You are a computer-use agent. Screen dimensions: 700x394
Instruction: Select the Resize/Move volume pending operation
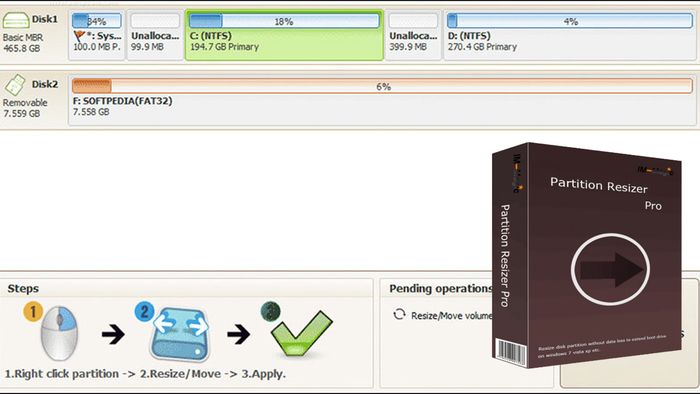point(442,315)
